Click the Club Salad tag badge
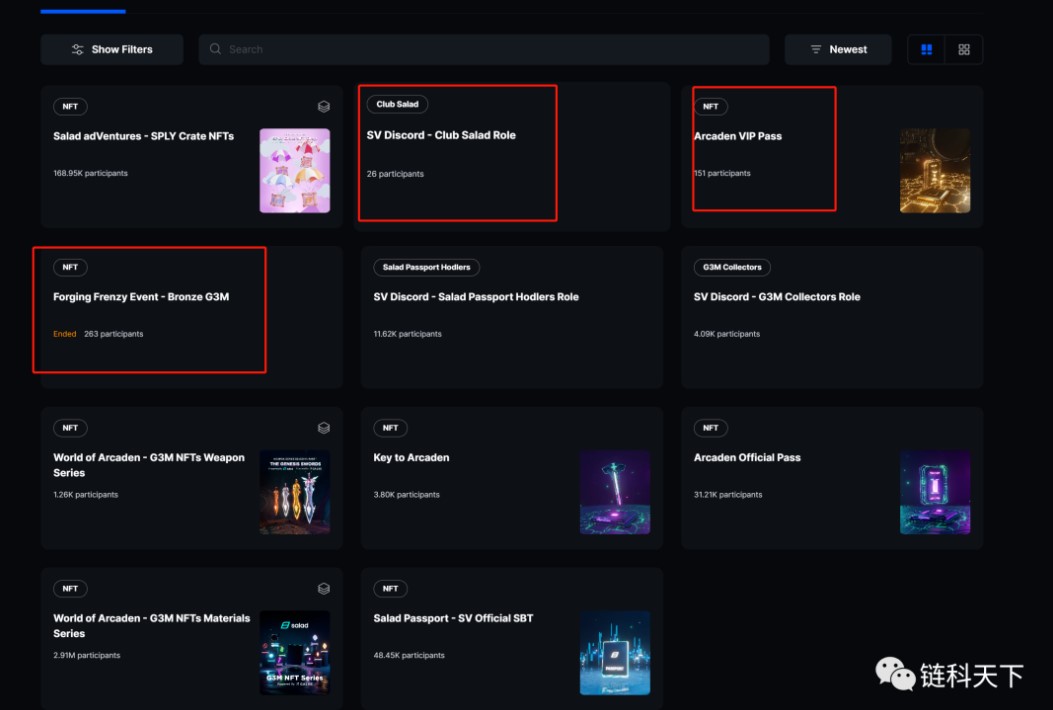This screenshot has width=1053, height=710. [x=398, y=104]
